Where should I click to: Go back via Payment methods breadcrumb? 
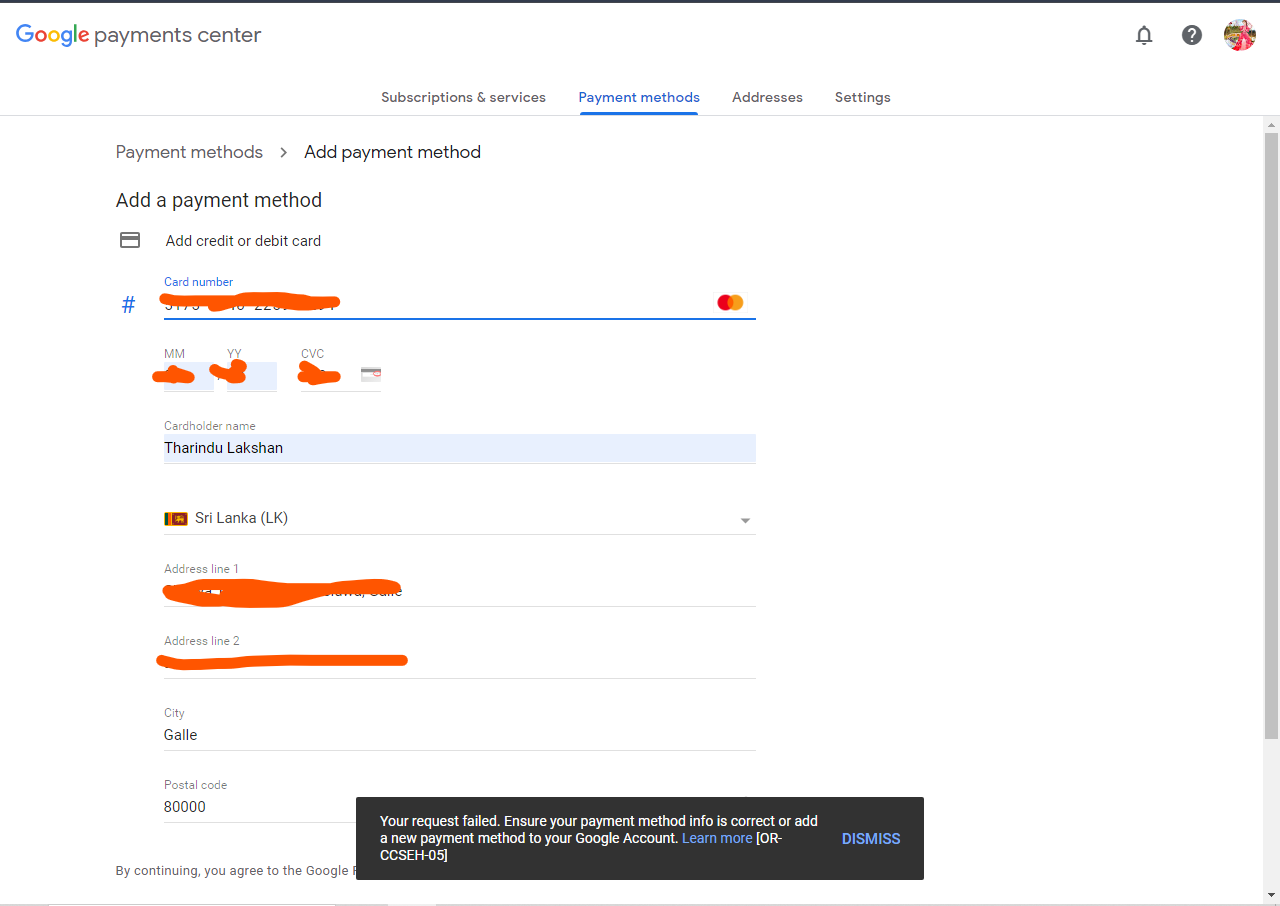[189, 152]
